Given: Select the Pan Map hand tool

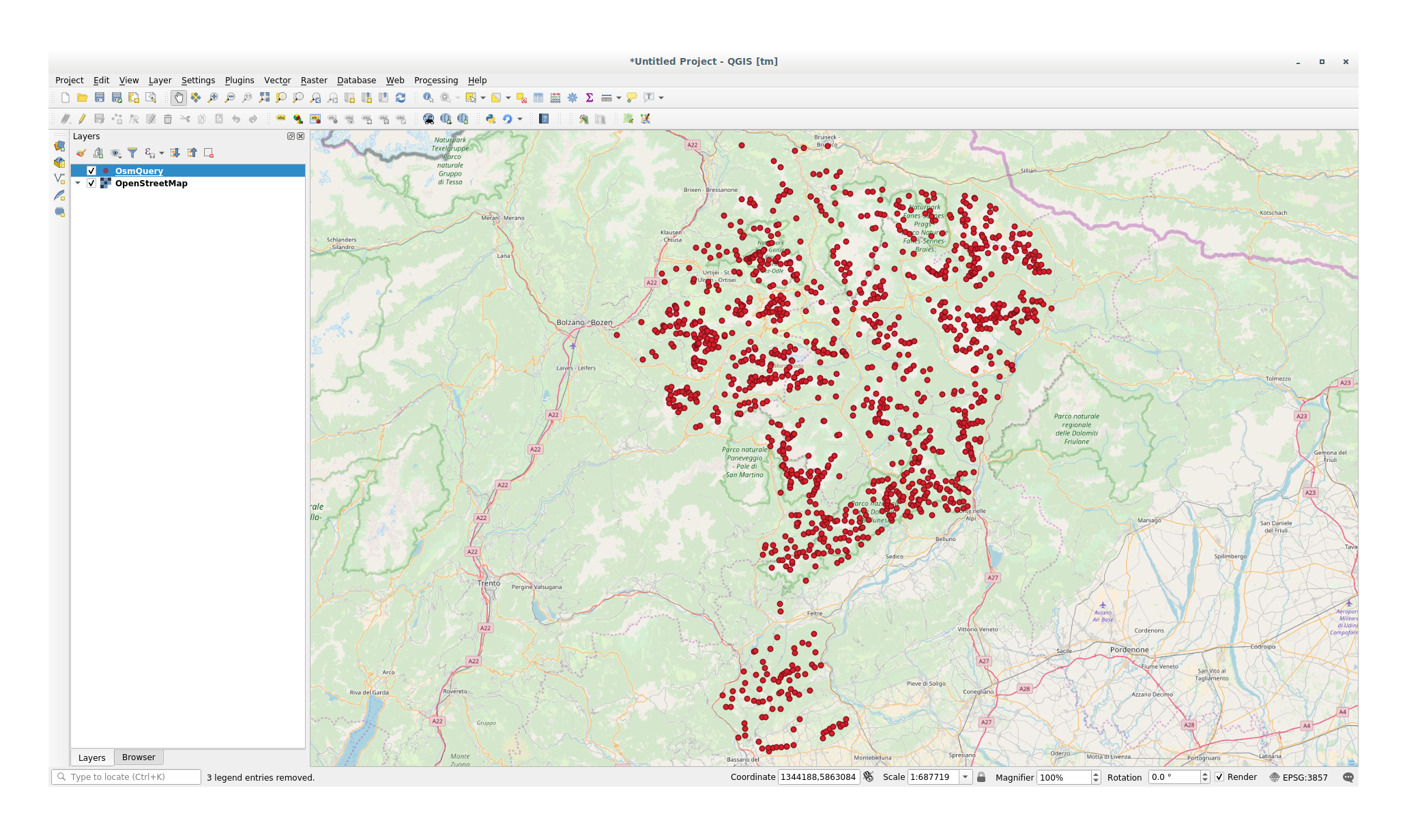Looking at the screenshot, I should [x=178, y=98].
